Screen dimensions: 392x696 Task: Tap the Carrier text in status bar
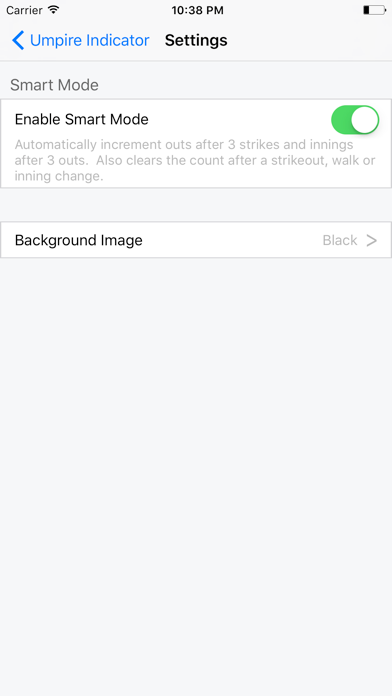24,10
